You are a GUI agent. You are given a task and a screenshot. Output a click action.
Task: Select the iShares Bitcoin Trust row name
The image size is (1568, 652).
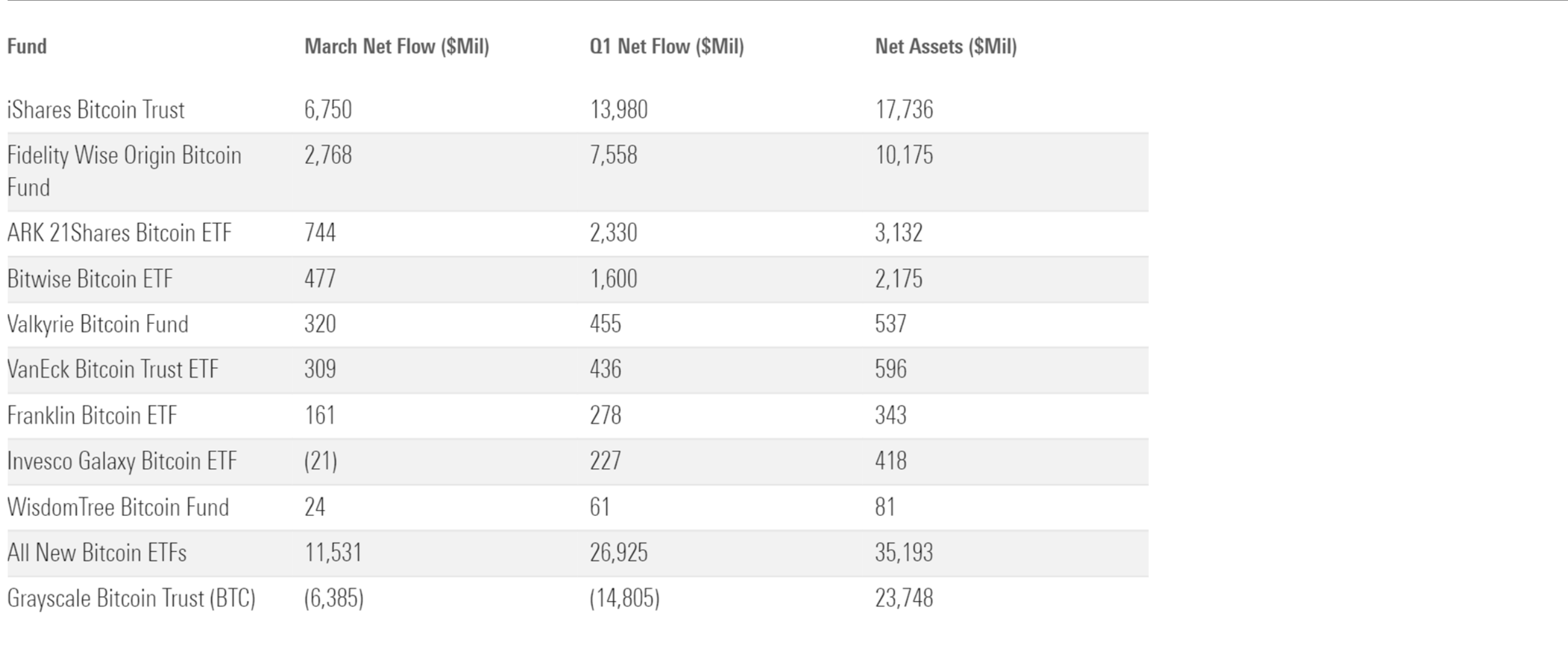coord(96,110)
